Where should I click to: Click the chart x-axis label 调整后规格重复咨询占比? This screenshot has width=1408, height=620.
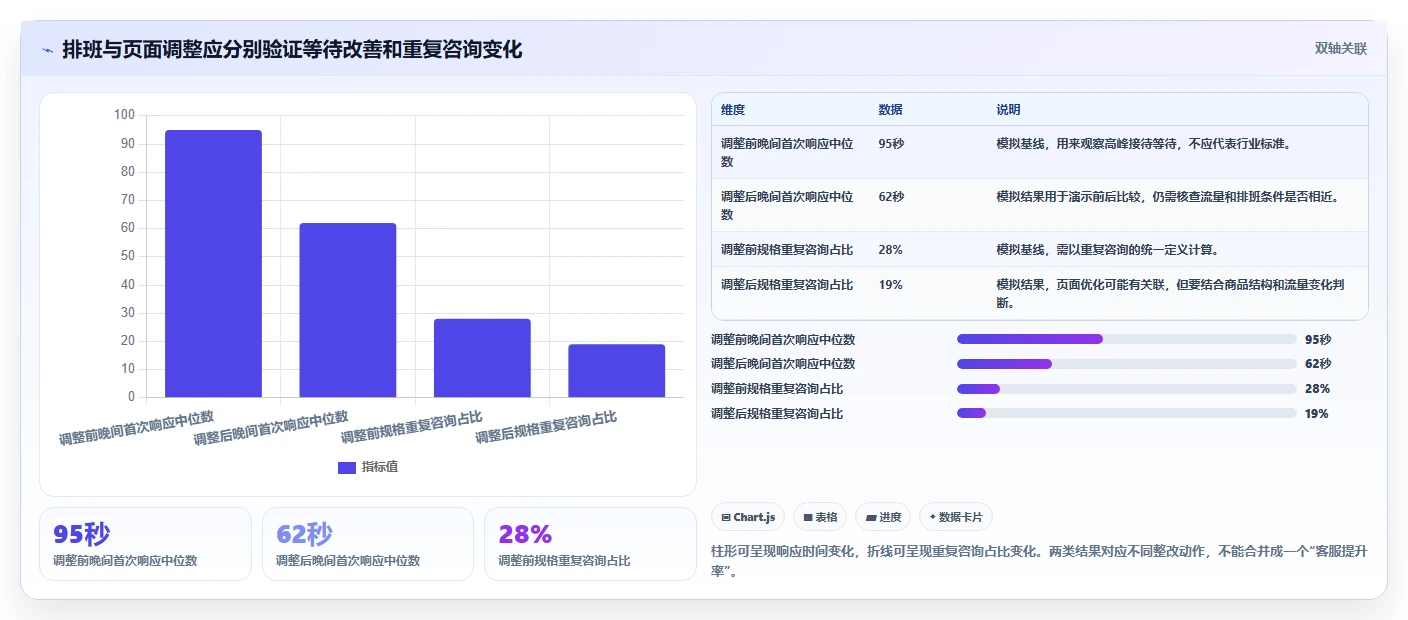(545, 427)
